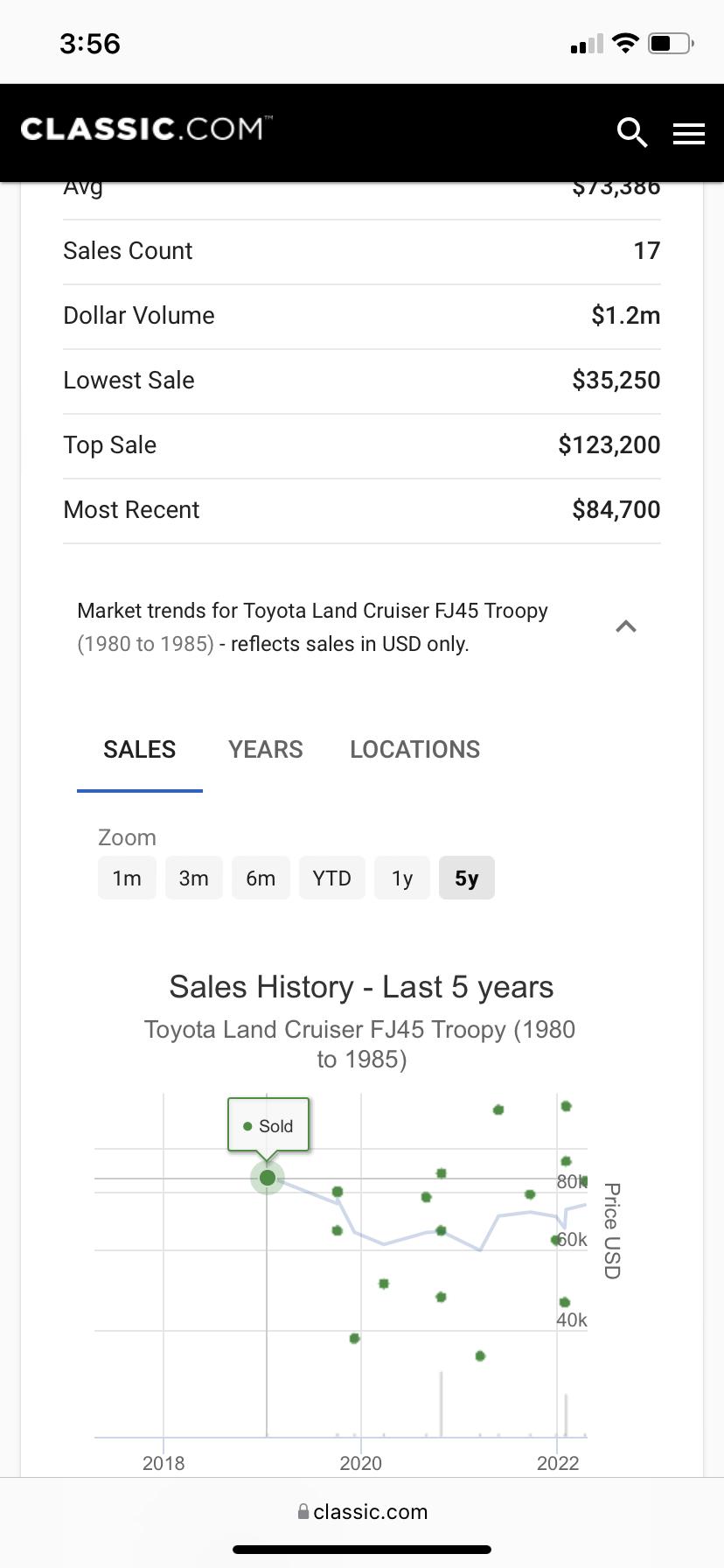The image size is (724, 1568).
Task: Open the search magnifier icon
Action: [632, 133]
